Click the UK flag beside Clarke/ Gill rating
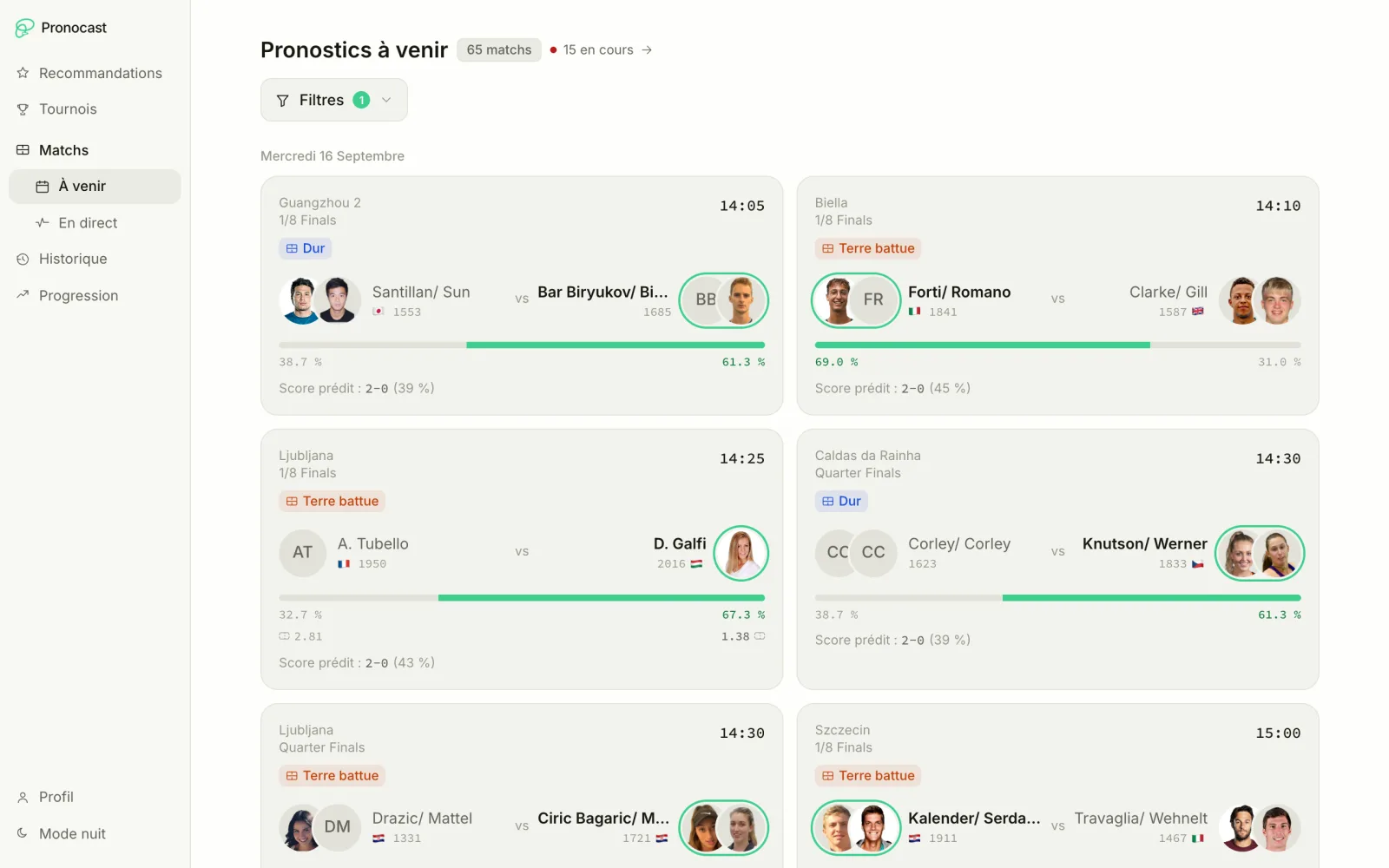 (1198, 312)
